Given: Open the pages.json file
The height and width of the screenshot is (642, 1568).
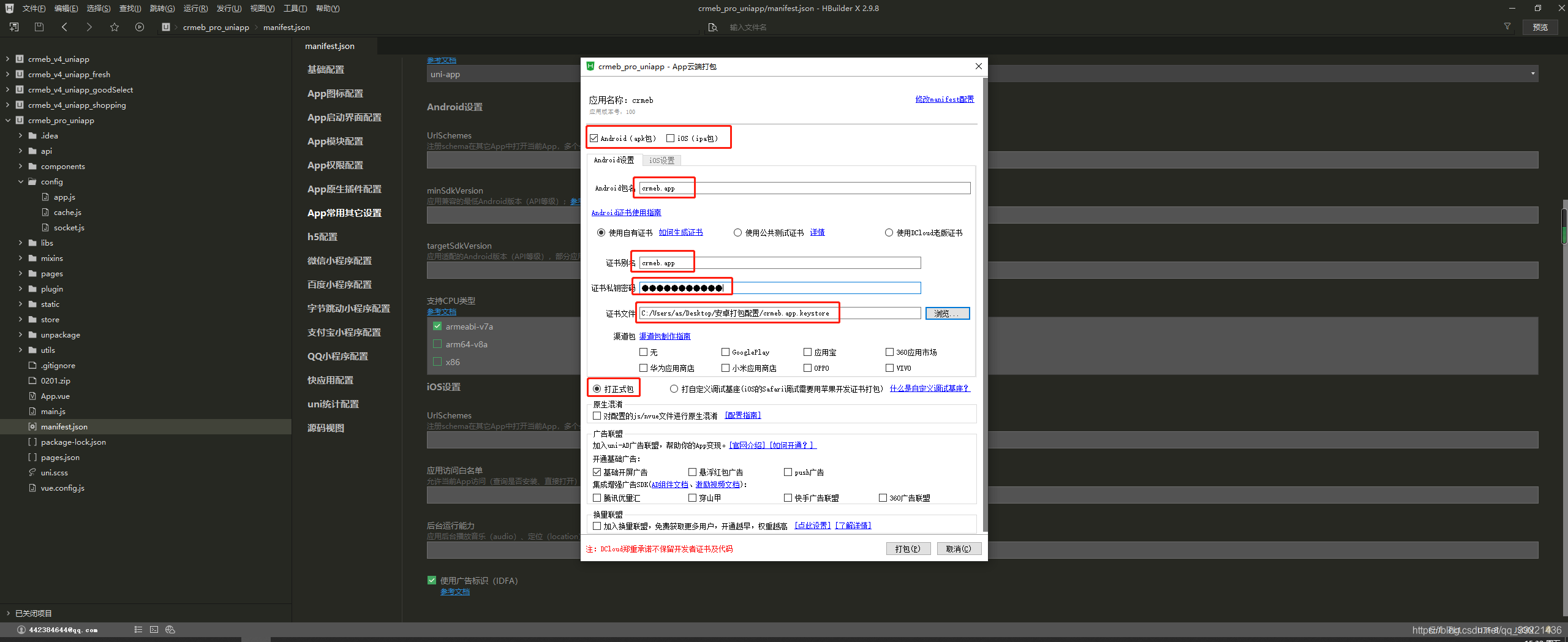Looking at the screenshot, I should coord(60,457).
